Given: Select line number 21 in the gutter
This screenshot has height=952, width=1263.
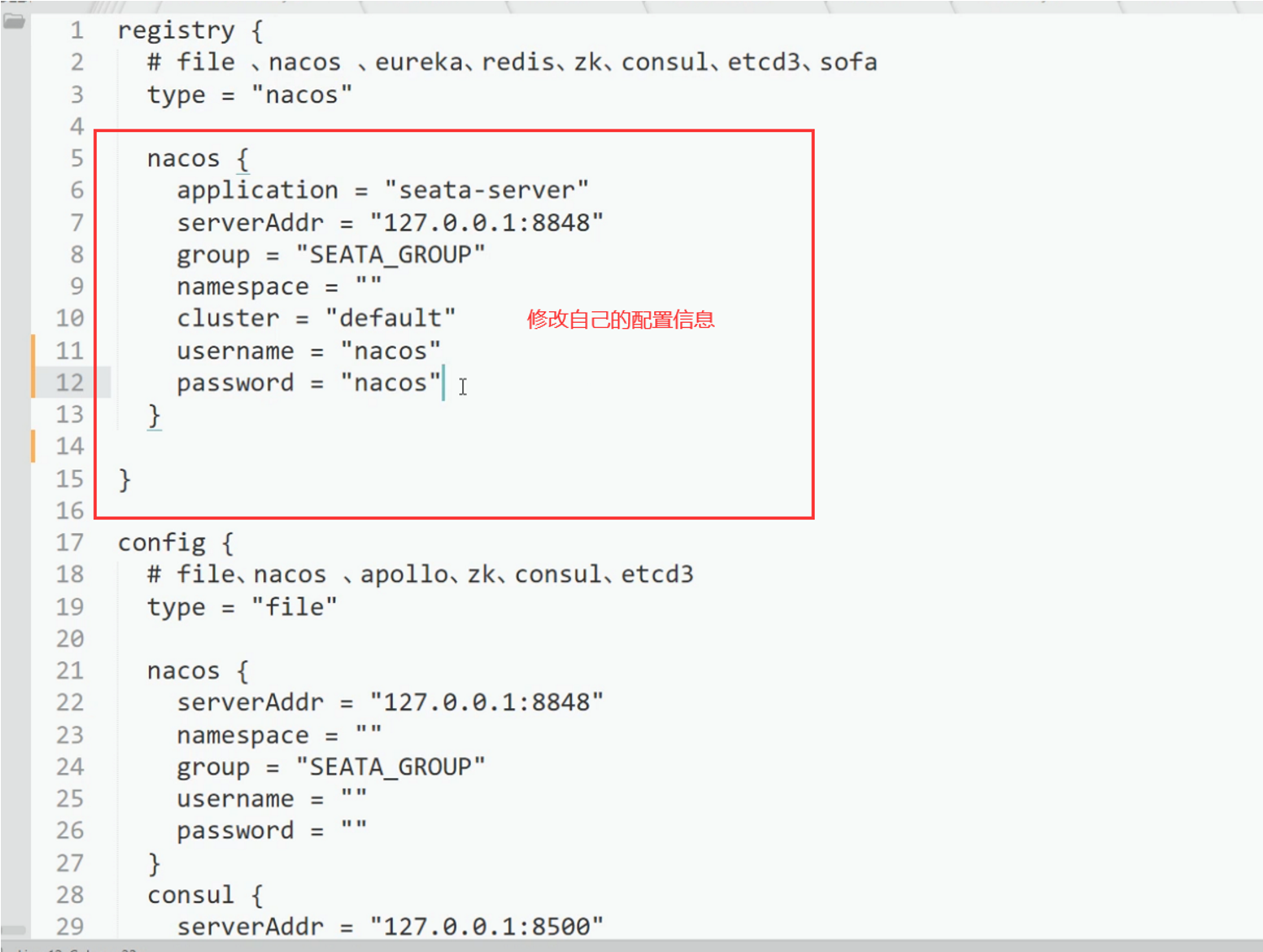Looking at the screenshot, I should tap(70, 671).
